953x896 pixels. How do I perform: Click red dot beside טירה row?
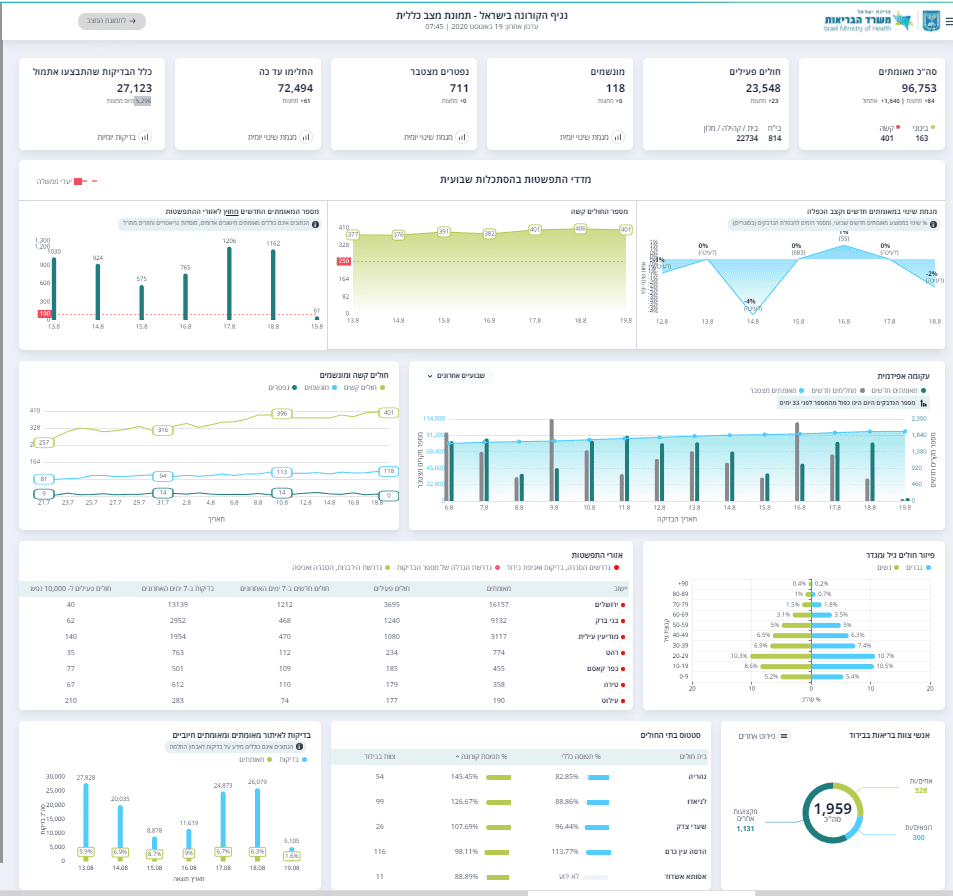click(x=623, y=685)
